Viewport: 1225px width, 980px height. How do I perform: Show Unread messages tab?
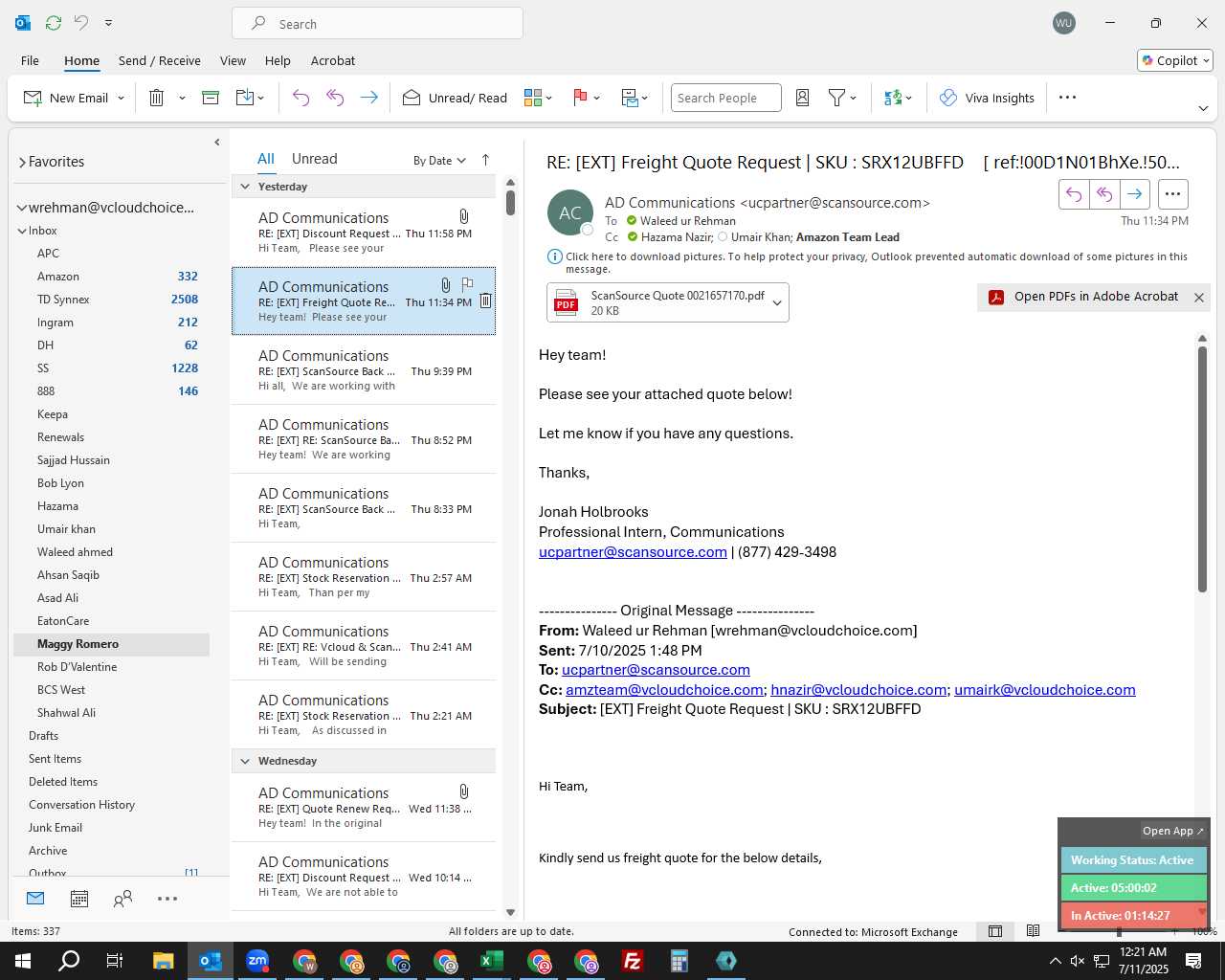point(314,159)
